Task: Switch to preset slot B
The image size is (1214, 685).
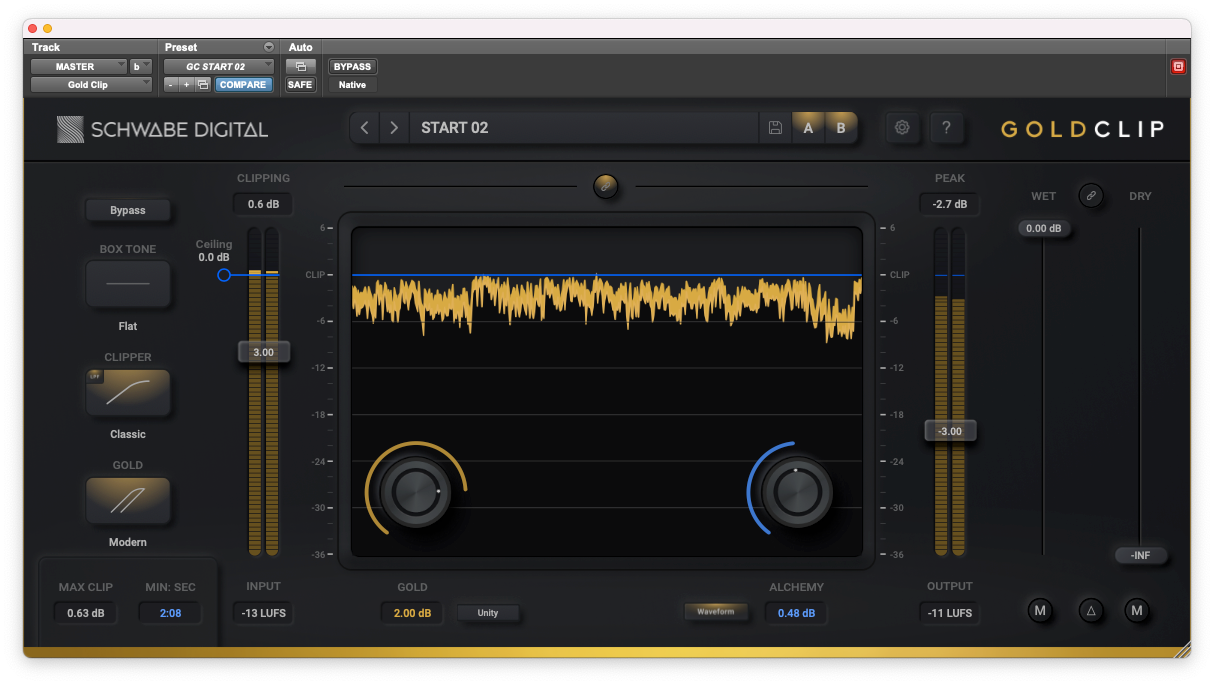Action: click(841, 128)
